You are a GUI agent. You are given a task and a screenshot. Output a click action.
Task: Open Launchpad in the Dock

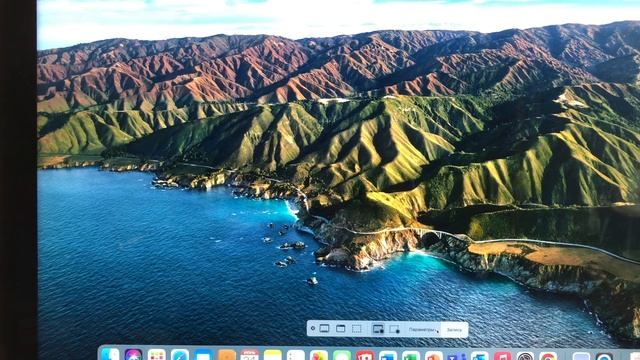[157, 355]
